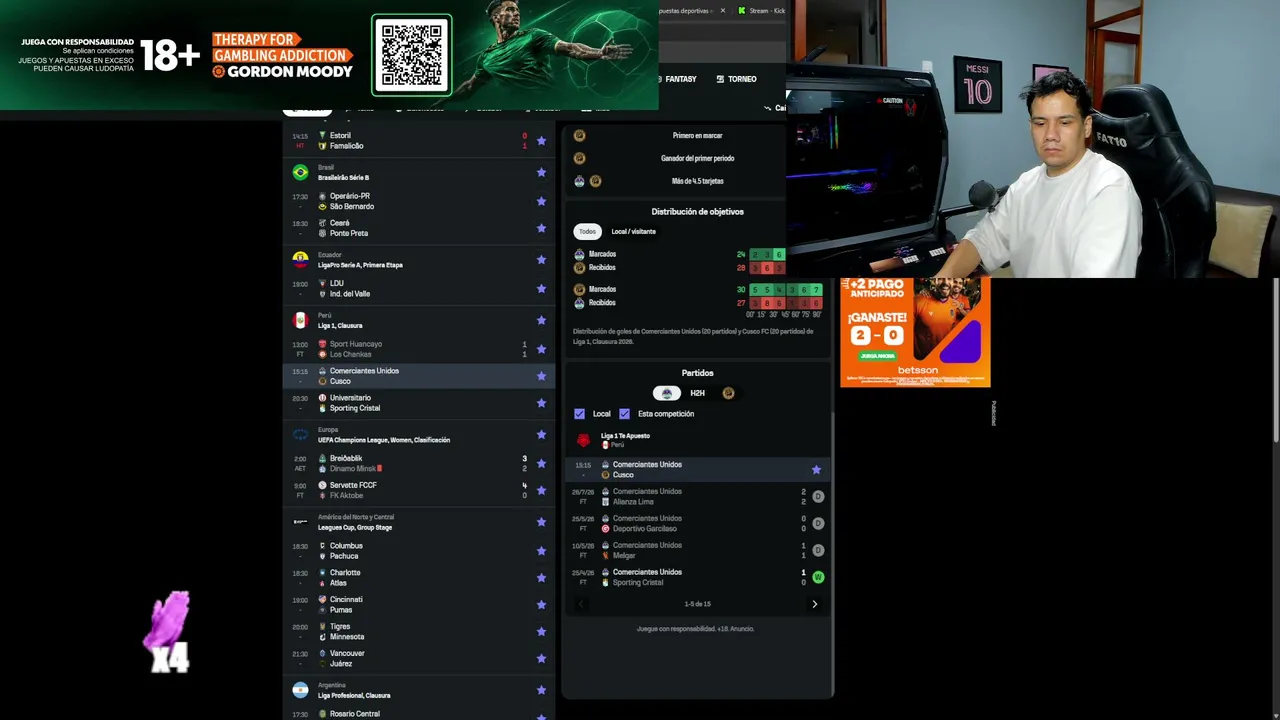Toggle favorite star for Breiðablik vs Dinamo Minsk

pyautogui.click(x=541, y=463)
